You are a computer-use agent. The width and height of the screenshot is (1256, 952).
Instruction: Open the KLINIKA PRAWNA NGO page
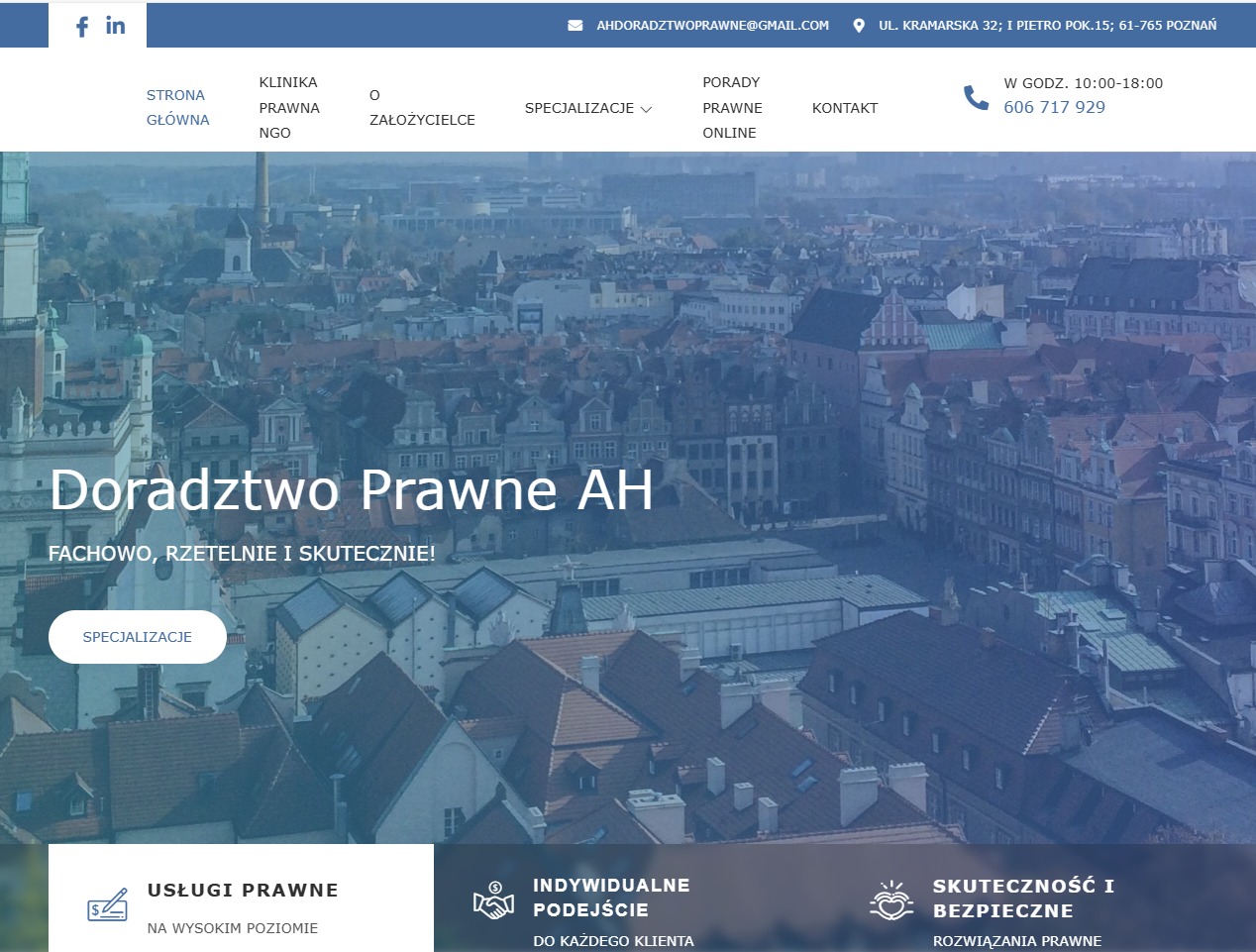pos(289,107)
